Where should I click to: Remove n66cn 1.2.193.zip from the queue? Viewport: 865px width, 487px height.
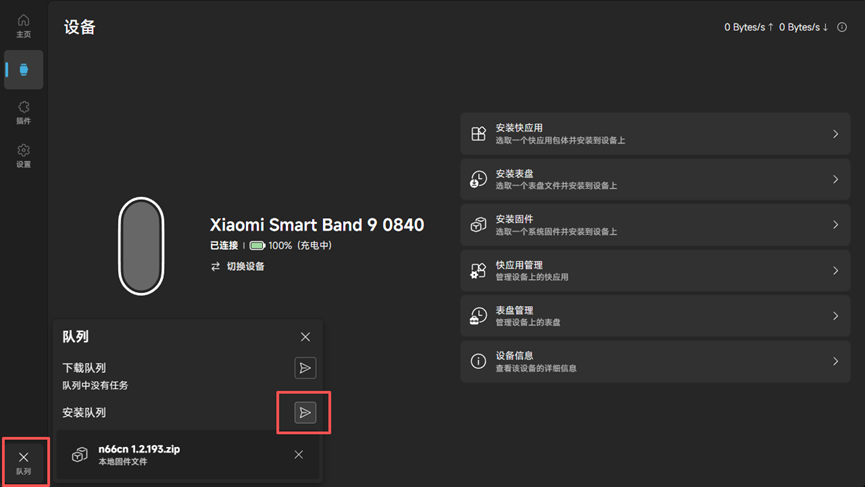pyautogui.click(x=298, y=455)
